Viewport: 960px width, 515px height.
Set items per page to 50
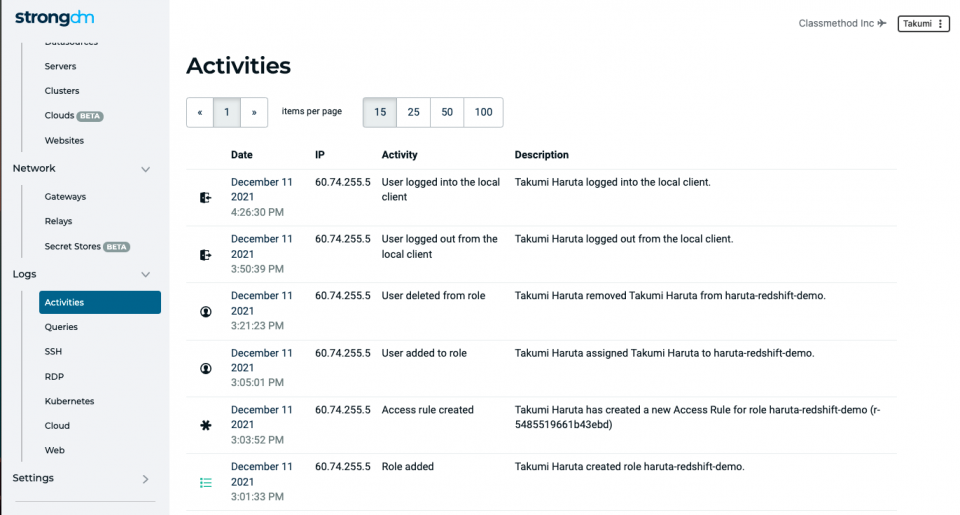[x=447, y=112]
